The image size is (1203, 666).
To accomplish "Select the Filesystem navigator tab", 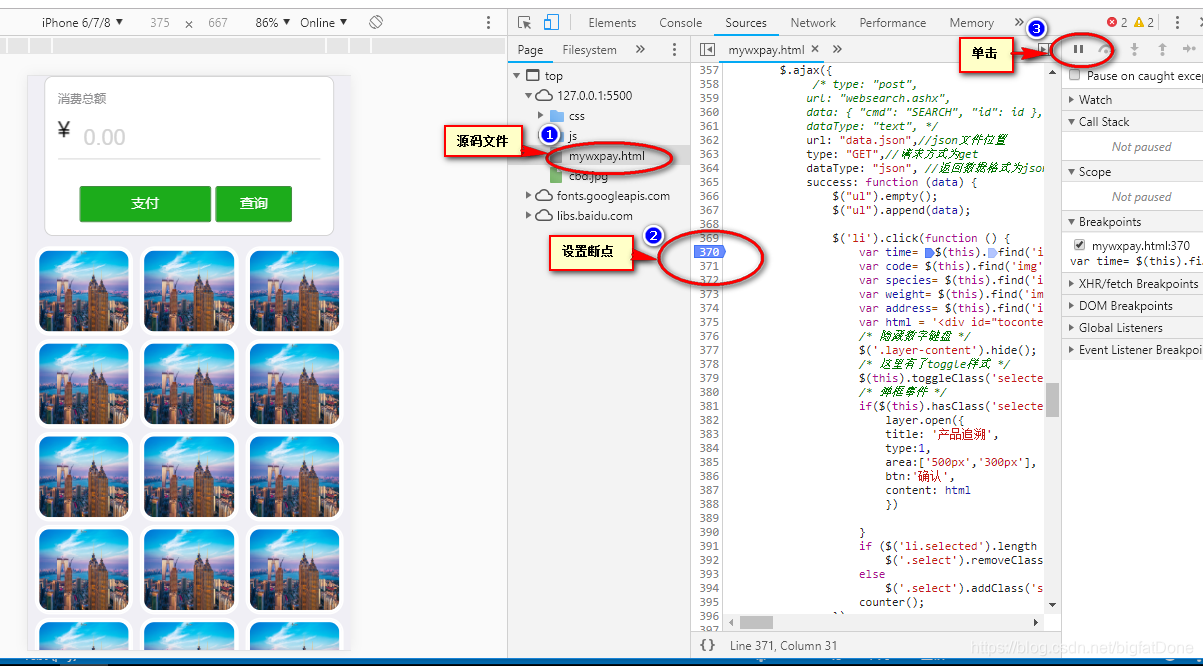I will 589,49.
